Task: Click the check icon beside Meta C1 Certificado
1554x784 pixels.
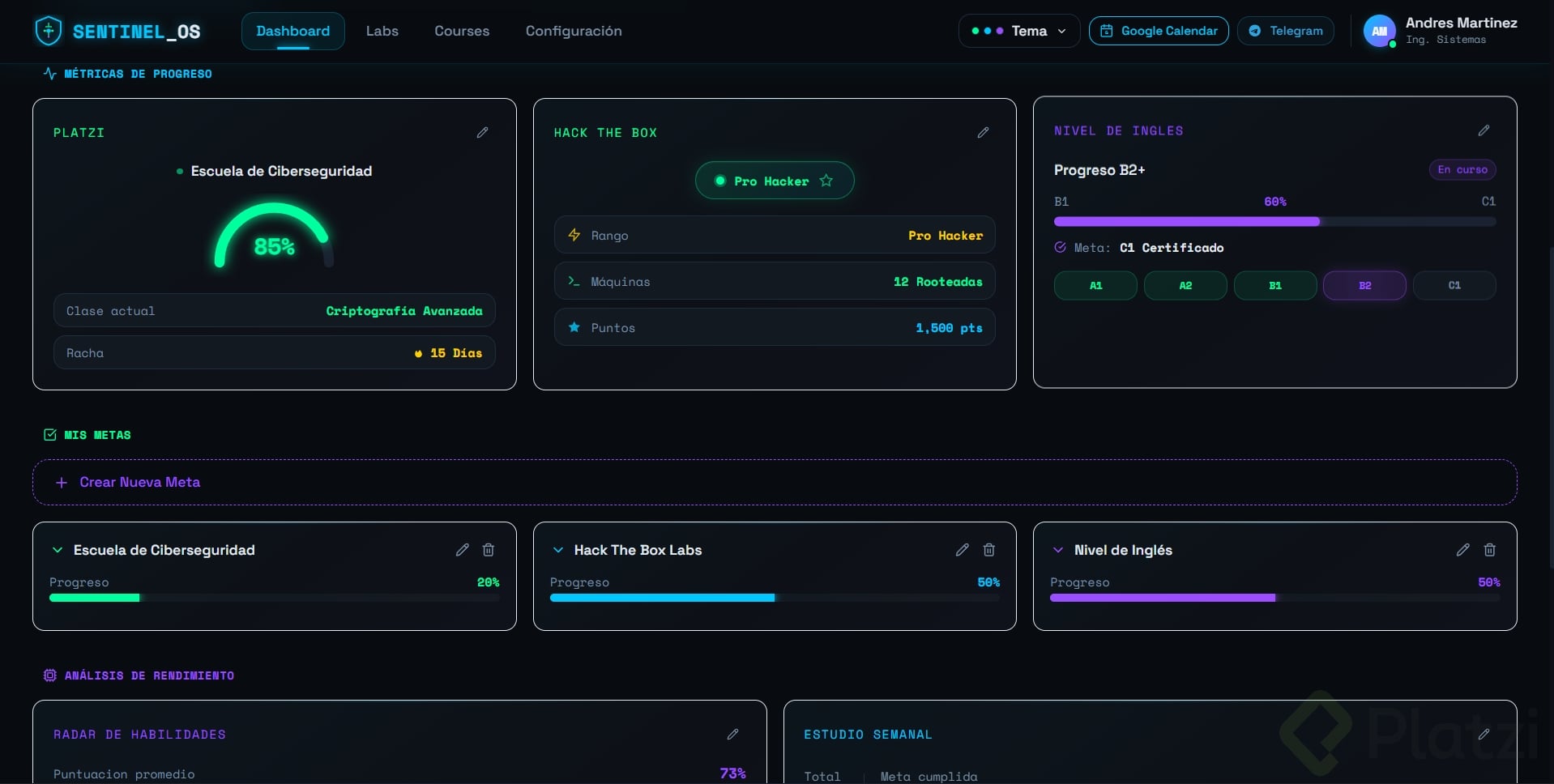Action: (1060, 247)
